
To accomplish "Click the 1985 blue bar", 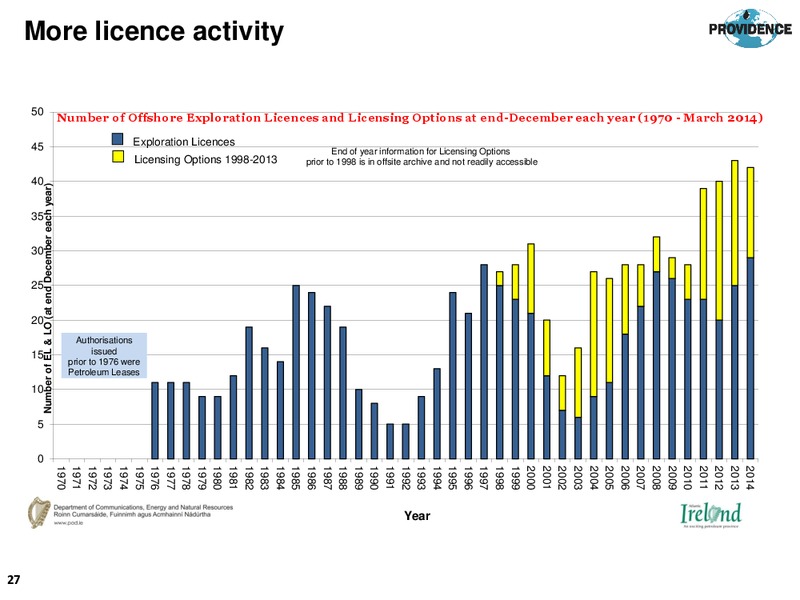I will (296, 372).
